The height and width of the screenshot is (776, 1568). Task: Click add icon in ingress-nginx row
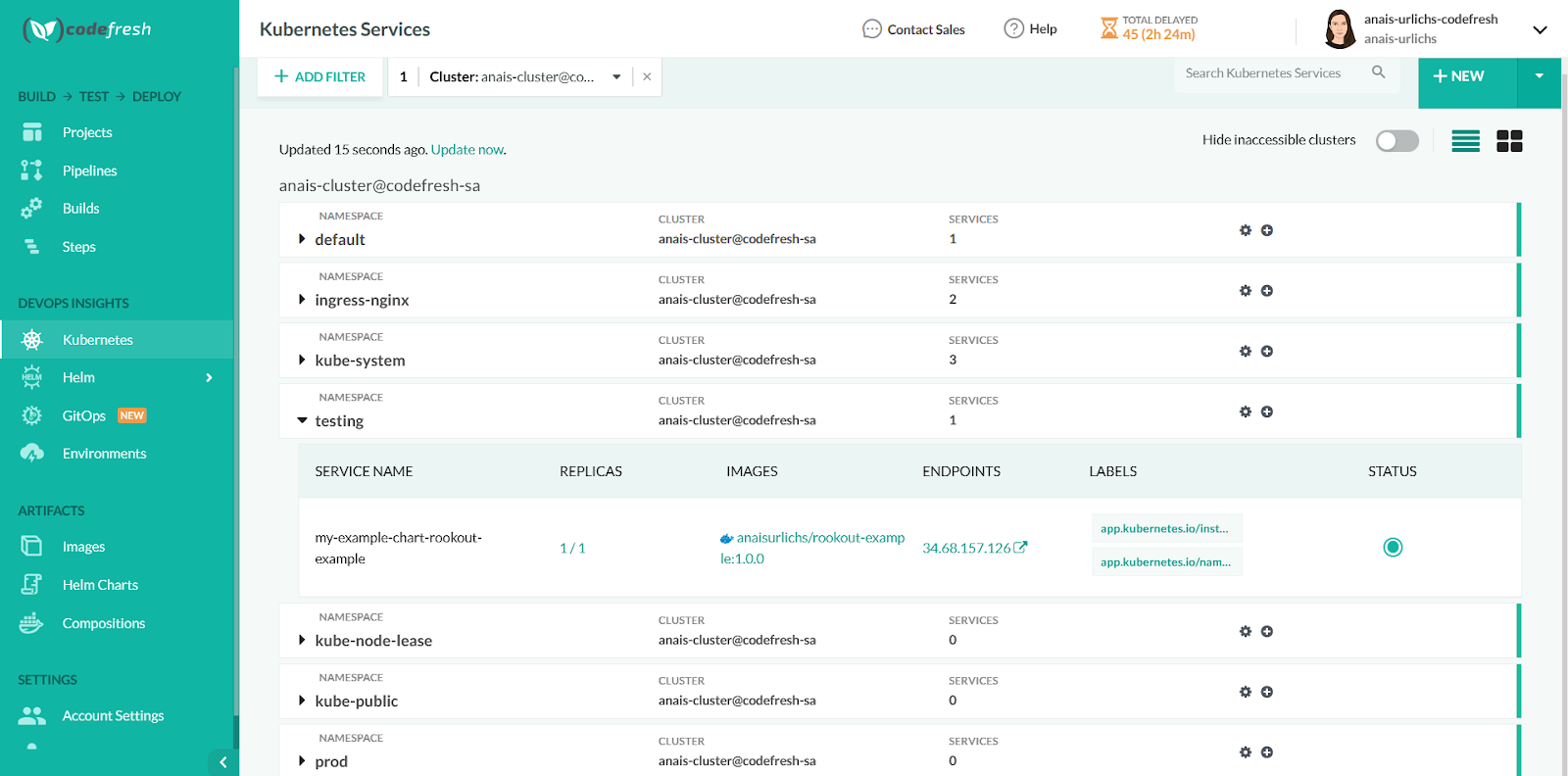point(1267,291)
